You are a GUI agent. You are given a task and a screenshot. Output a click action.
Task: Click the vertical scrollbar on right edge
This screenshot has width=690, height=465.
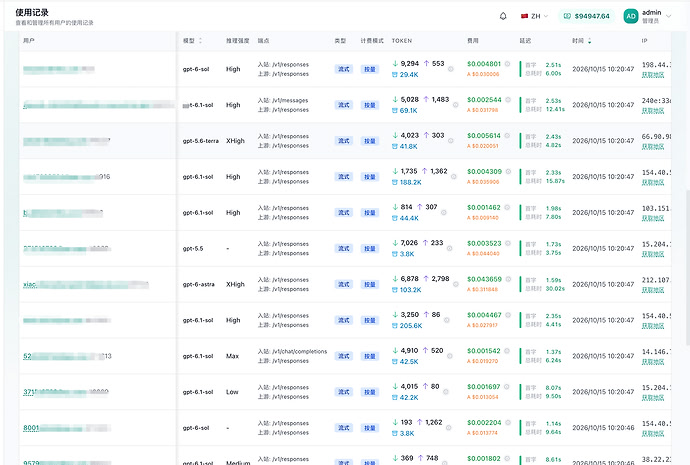click(687, 267)
